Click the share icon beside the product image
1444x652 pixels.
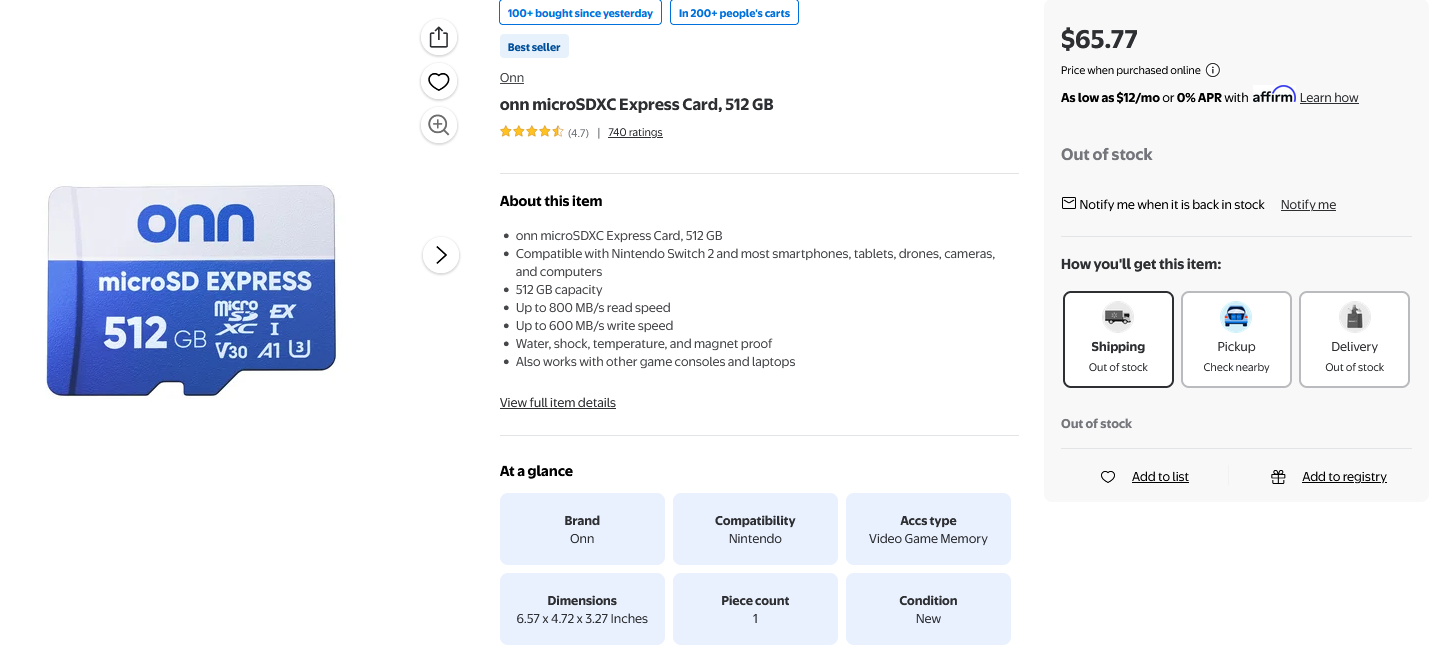click(x=439, y=38)
